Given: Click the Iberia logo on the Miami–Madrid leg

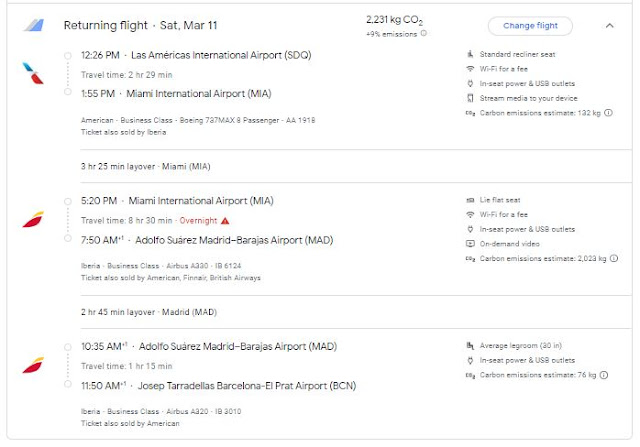Looking at the screenshot, I should point(32,219).
